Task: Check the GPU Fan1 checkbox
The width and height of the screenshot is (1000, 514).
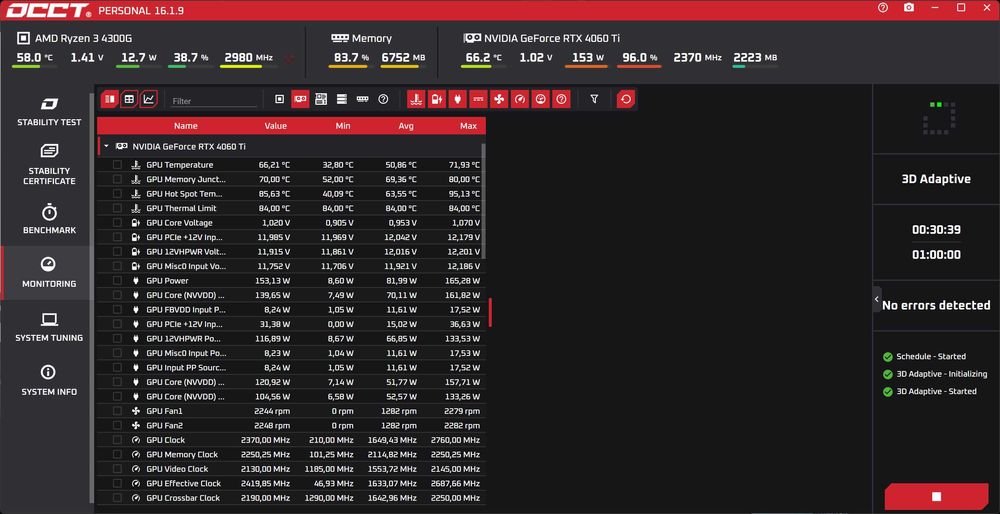Action: click(x=117, y=411)
